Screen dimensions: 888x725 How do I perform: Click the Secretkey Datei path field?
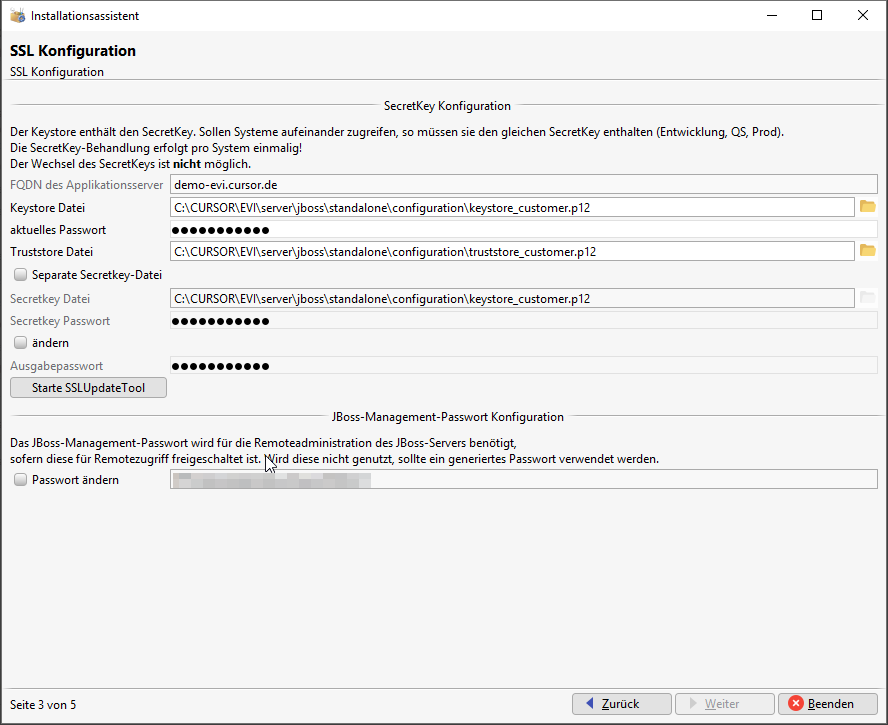point(512,298)
